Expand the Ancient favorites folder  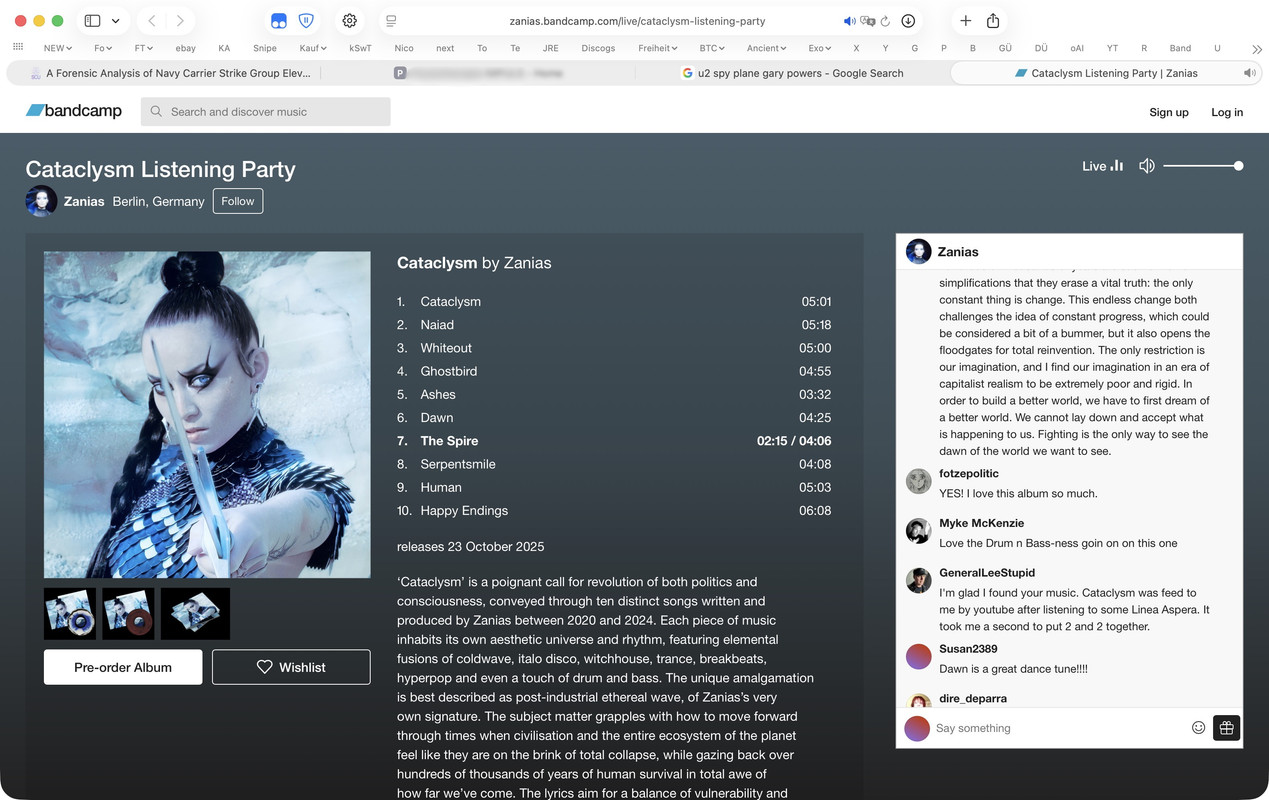pos(766,48)
